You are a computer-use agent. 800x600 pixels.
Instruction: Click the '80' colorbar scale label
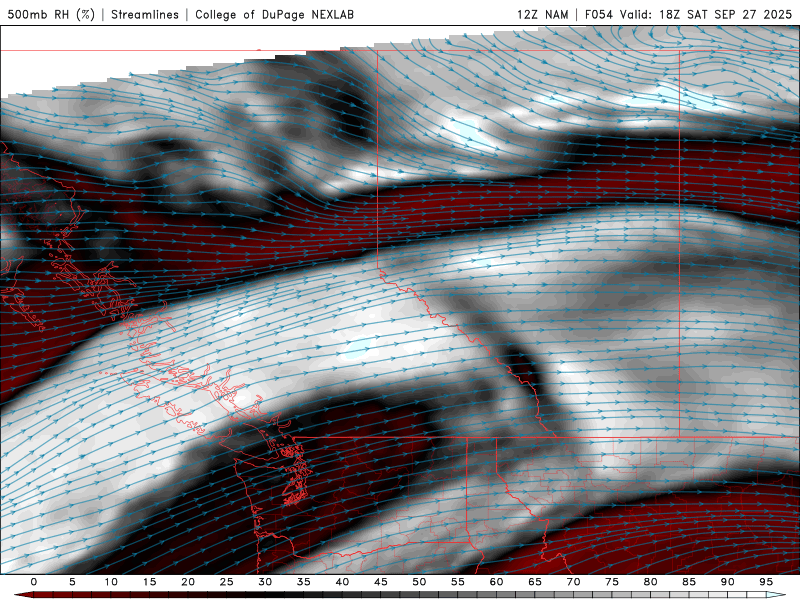coord(651,582)
